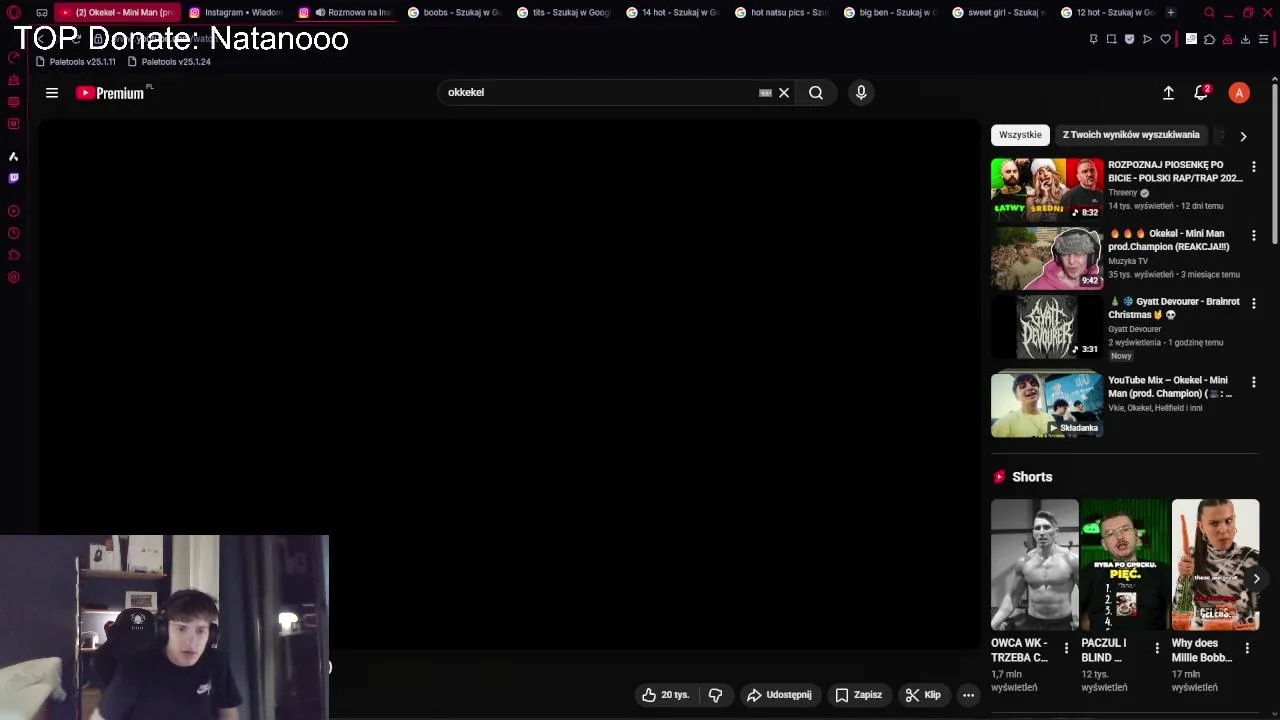This screenshot has width=1280, height=720.
Task: Open options for YouTube Mix item
Action: 1253,382
